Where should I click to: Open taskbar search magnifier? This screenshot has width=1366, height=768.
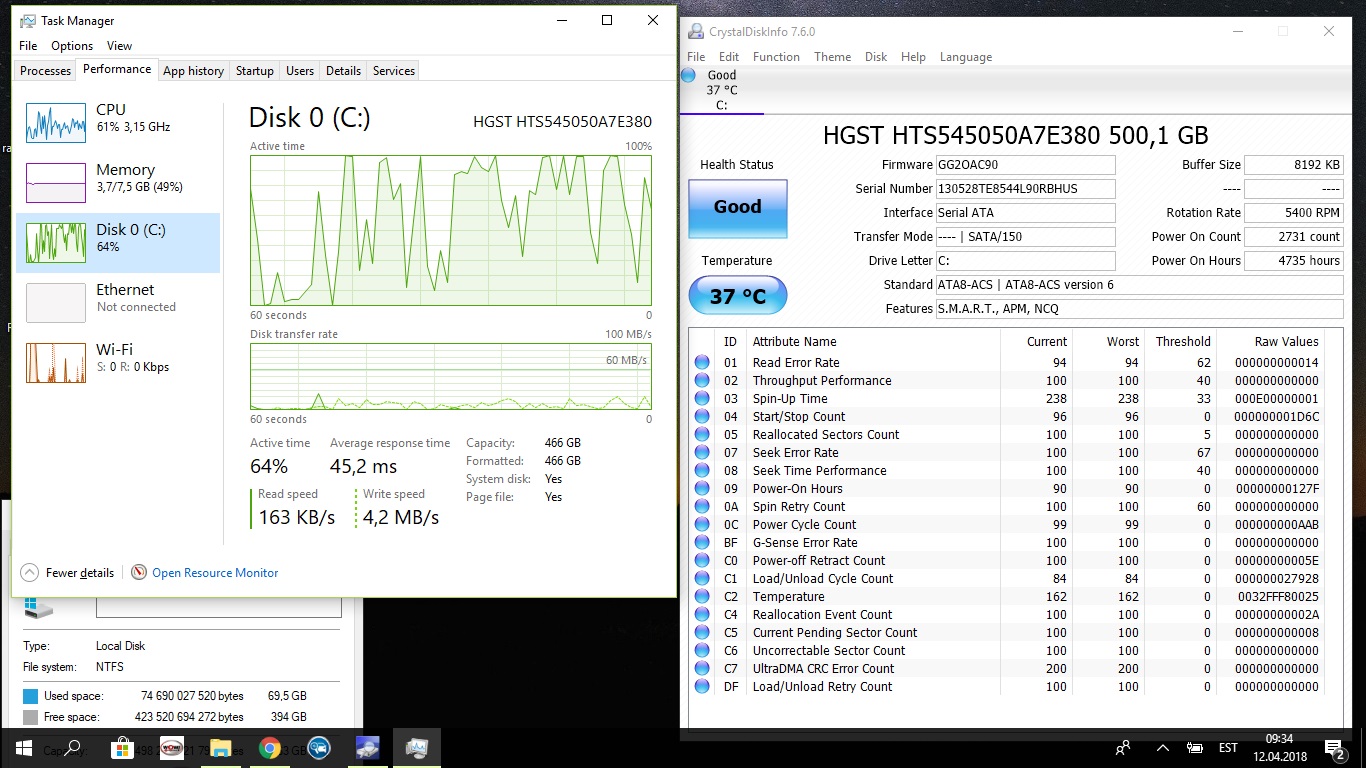point(72,748)
